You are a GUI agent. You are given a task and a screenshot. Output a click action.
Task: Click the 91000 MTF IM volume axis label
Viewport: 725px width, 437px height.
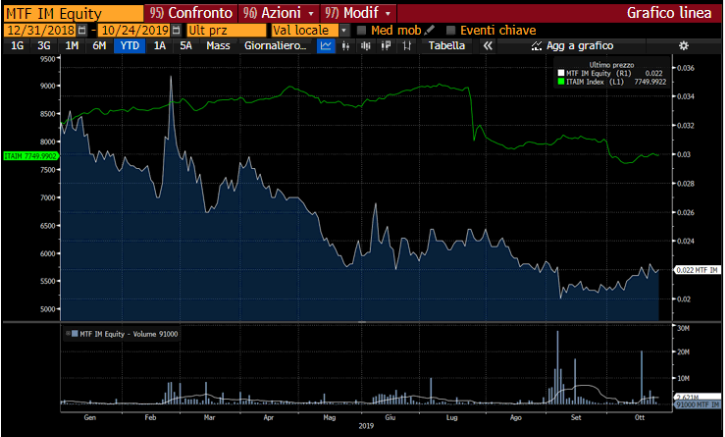697,405
